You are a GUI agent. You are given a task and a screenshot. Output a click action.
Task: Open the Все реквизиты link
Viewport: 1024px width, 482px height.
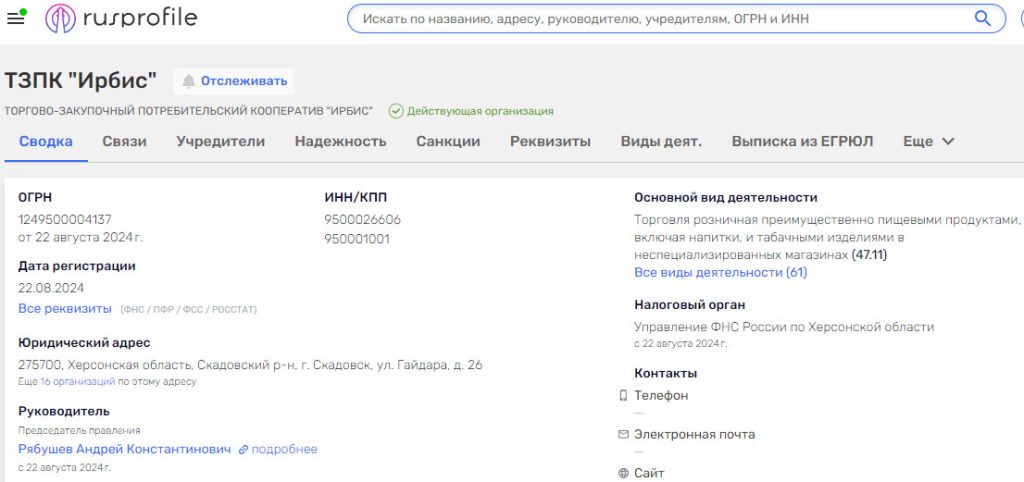[65, 308]
